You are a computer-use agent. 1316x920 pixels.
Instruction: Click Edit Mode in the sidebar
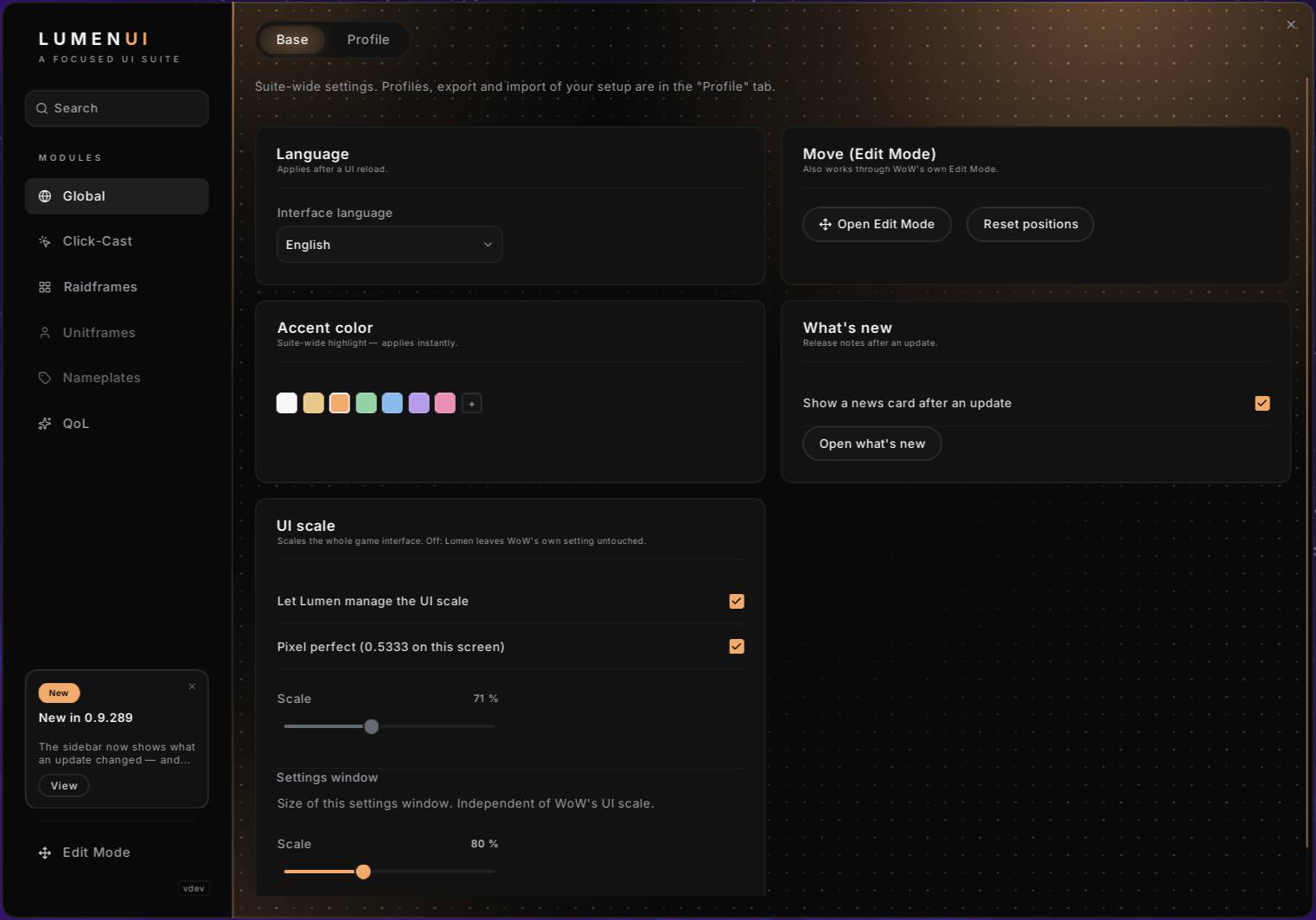coord(117,853)
